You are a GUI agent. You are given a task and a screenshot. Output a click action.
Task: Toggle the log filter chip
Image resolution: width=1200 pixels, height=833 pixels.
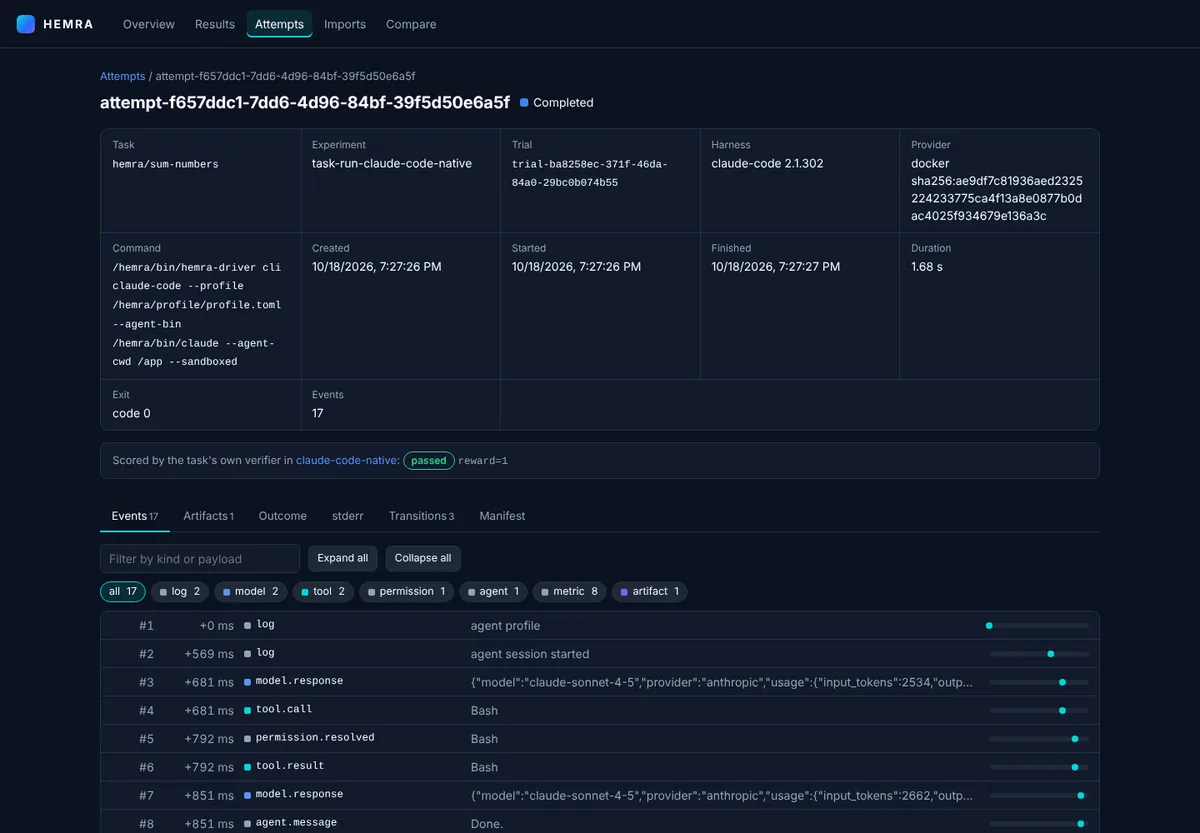(x=180, y=592)
